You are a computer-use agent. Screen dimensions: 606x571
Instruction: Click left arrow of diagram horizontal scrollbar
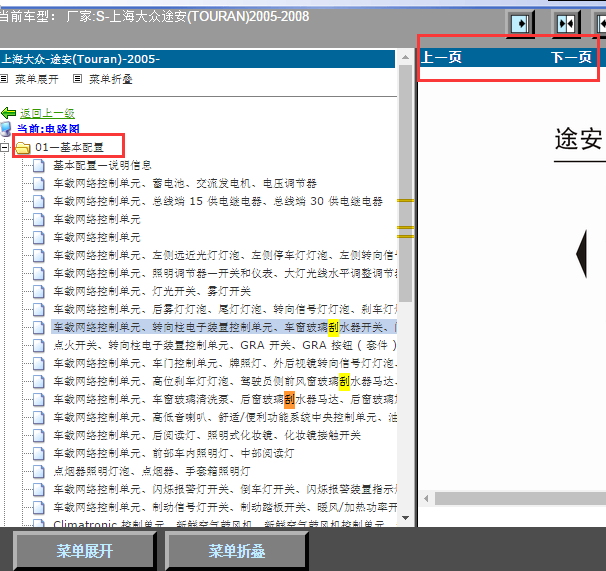click(426, 498)
